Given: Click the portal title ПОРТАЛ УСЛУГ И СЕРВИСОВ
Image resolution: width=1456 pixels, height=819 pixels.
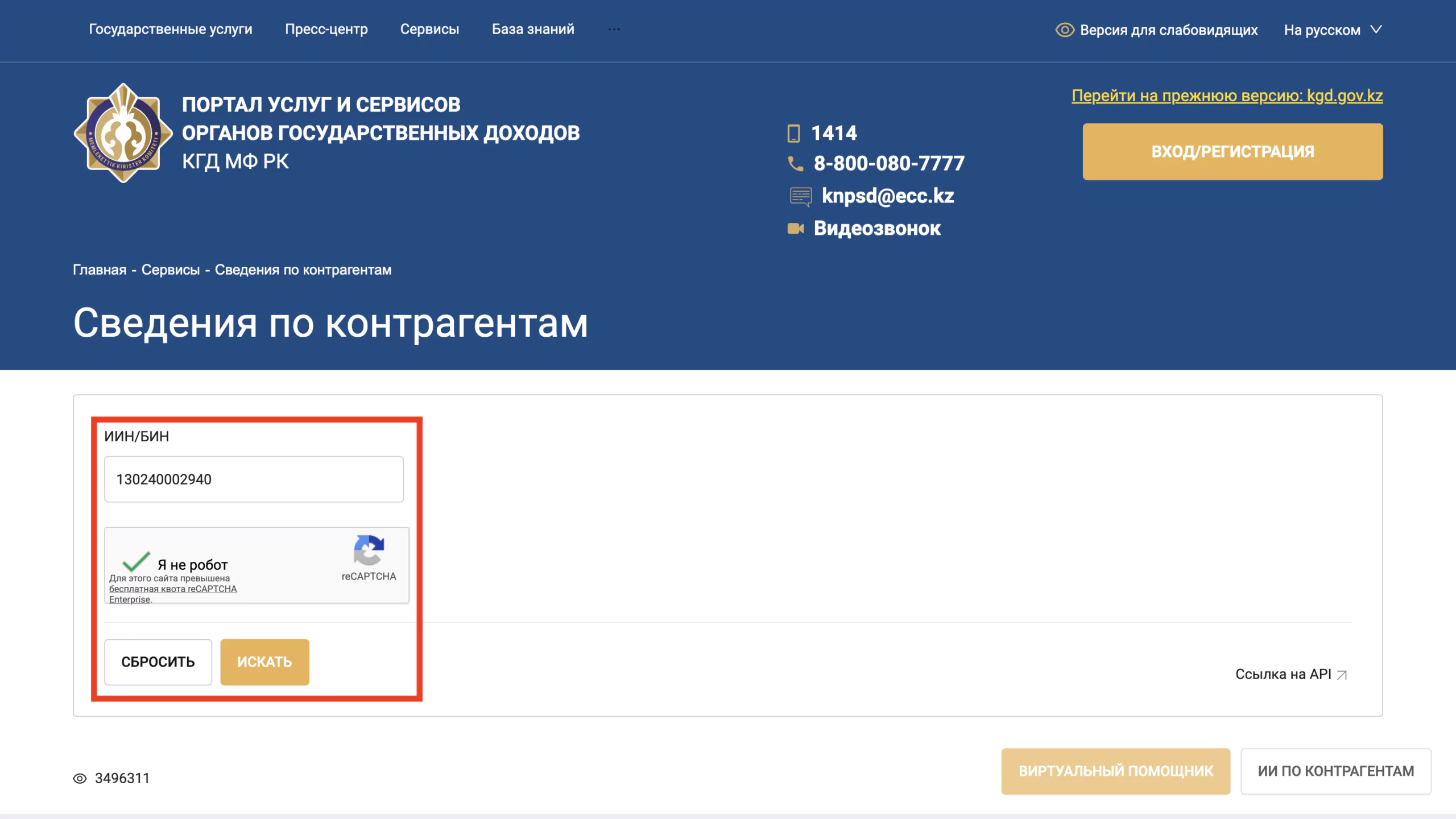Looking at the screenshot, I should click(321, 105).
